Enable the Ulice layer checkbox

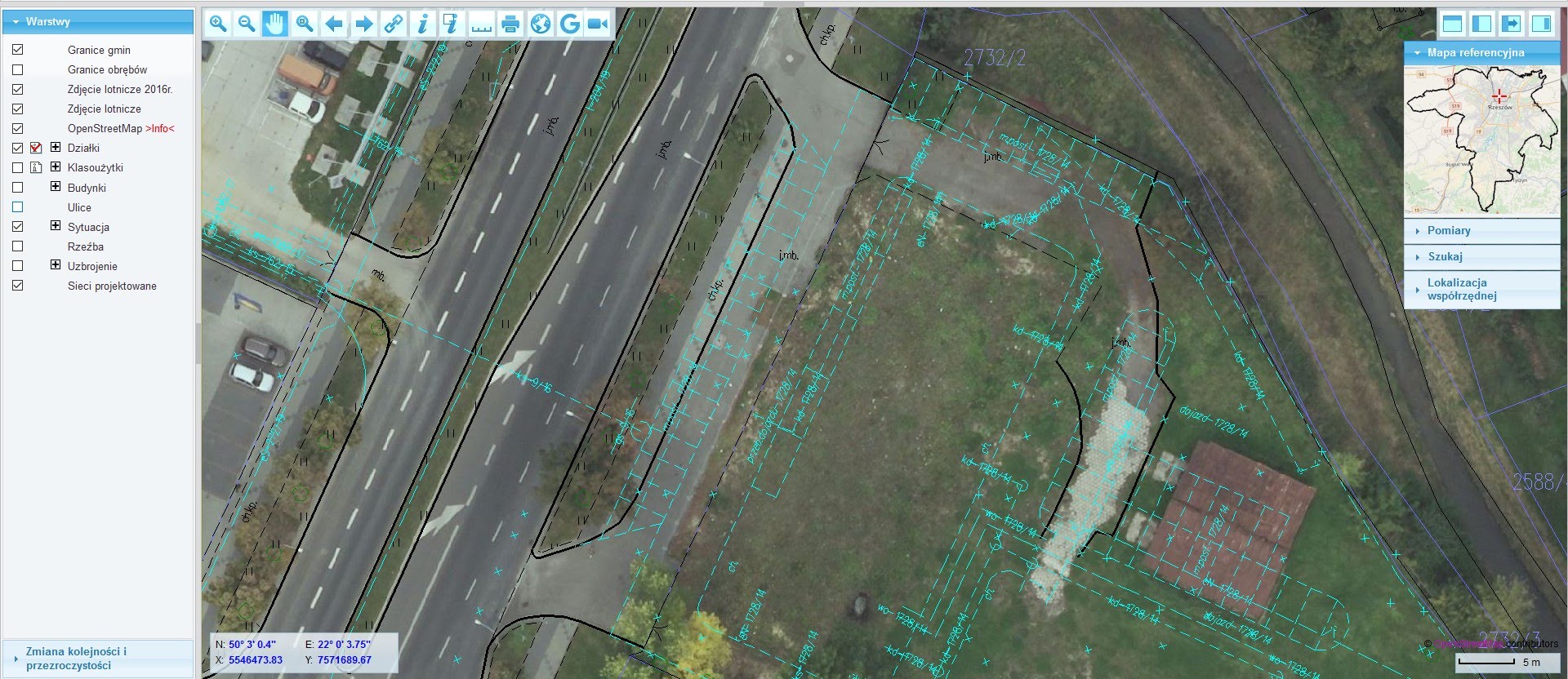tap(17, 207)
